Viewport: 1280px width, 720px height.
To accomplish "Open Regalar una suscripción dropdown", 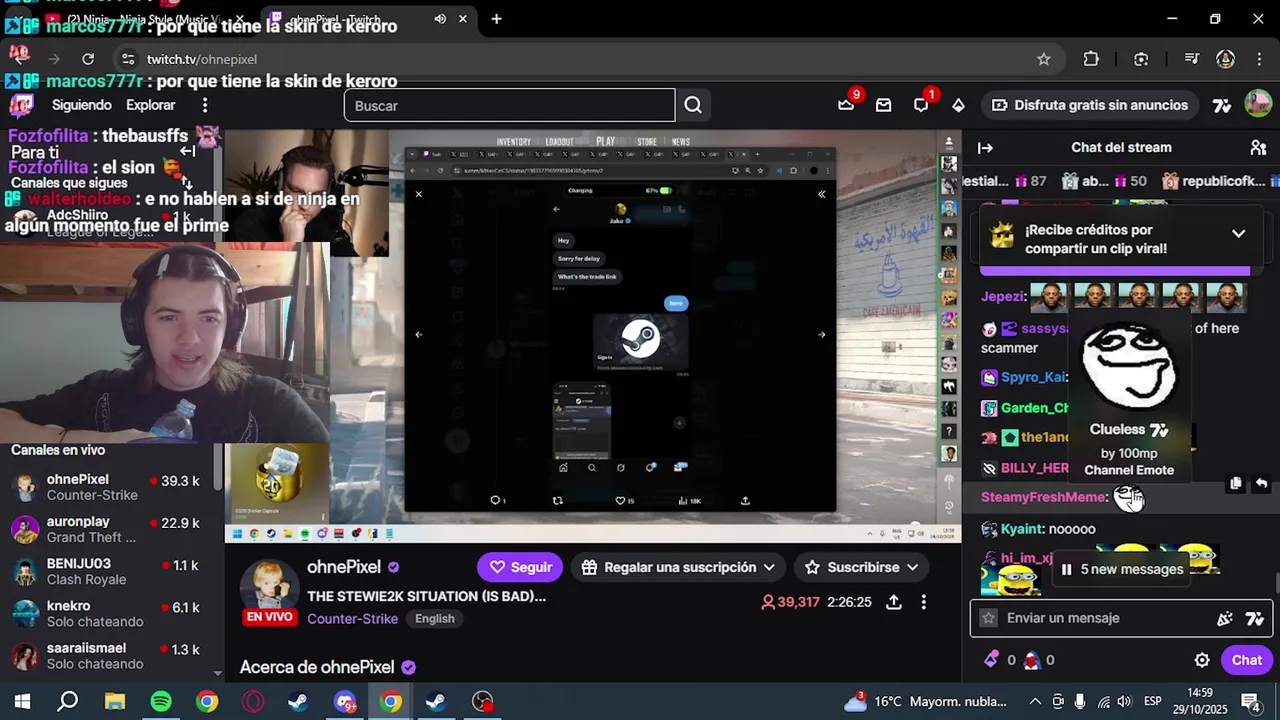I will coord(678,567).
